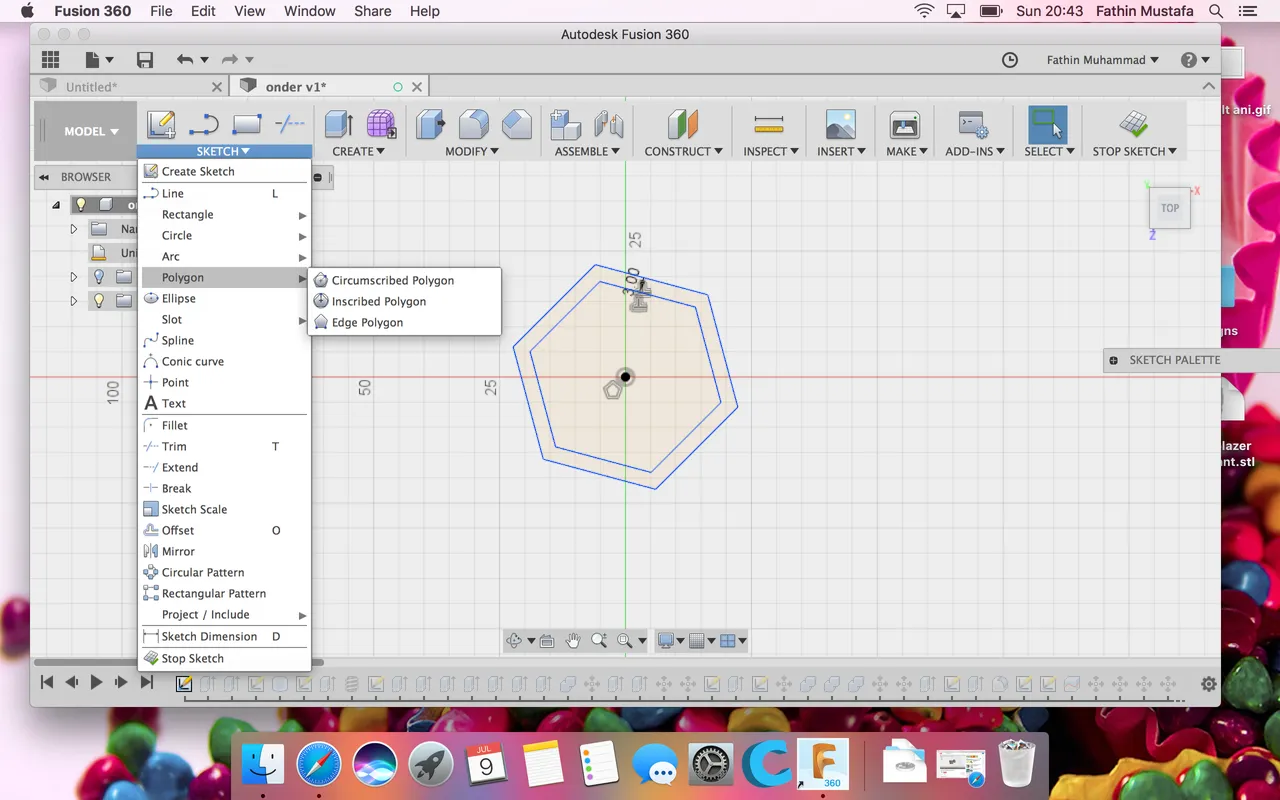The width and height of the screenshot is (1280, 800).
Task: Open the timeline settings gear
Action: click(1209, 684)
